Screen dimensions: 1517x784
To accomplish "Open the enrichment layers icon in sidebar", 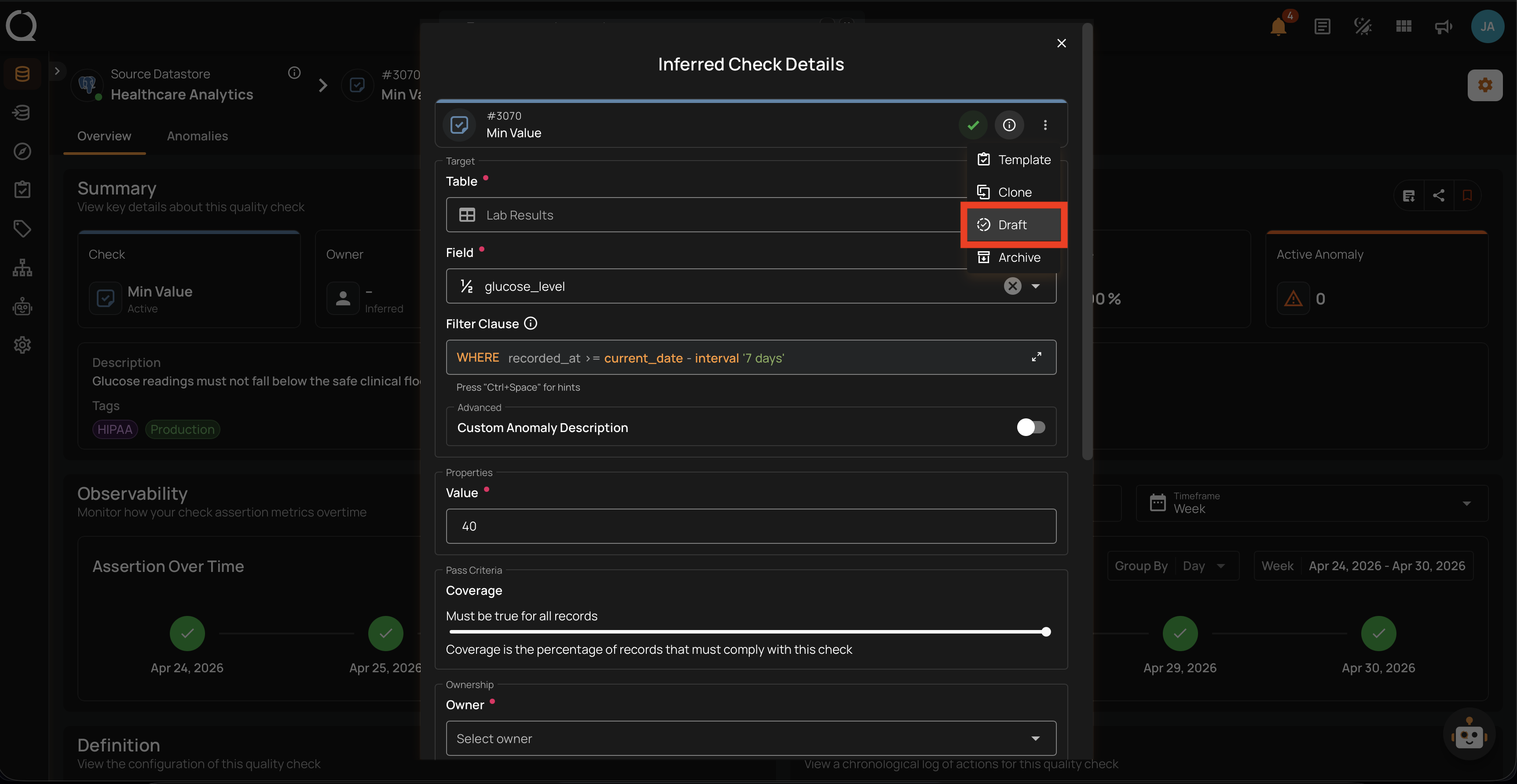I will (x=22, y=113).
